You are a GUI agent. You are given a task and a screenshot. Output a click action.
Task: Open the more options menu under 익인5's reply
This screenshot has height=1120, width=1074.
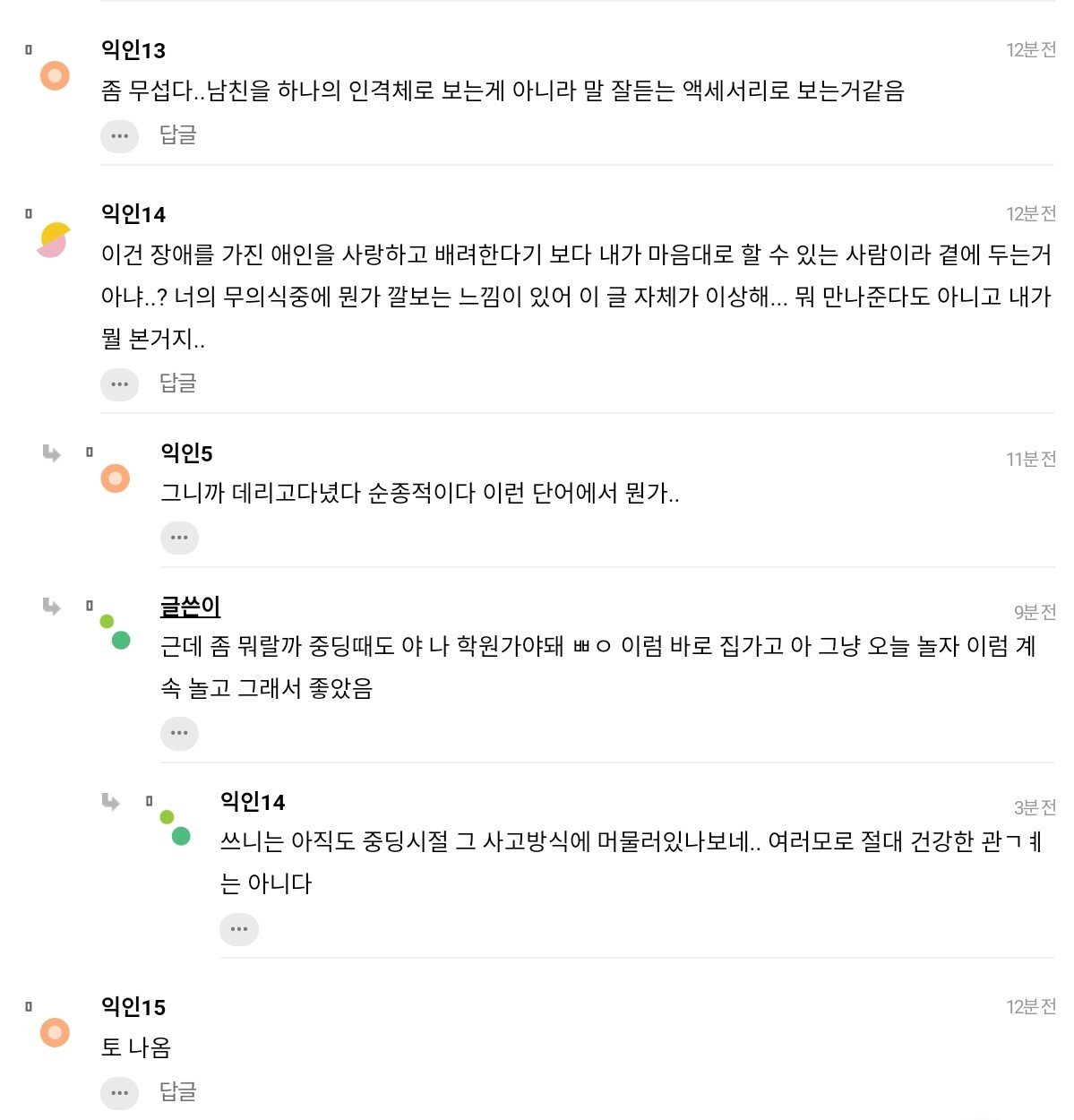(179, 538)
